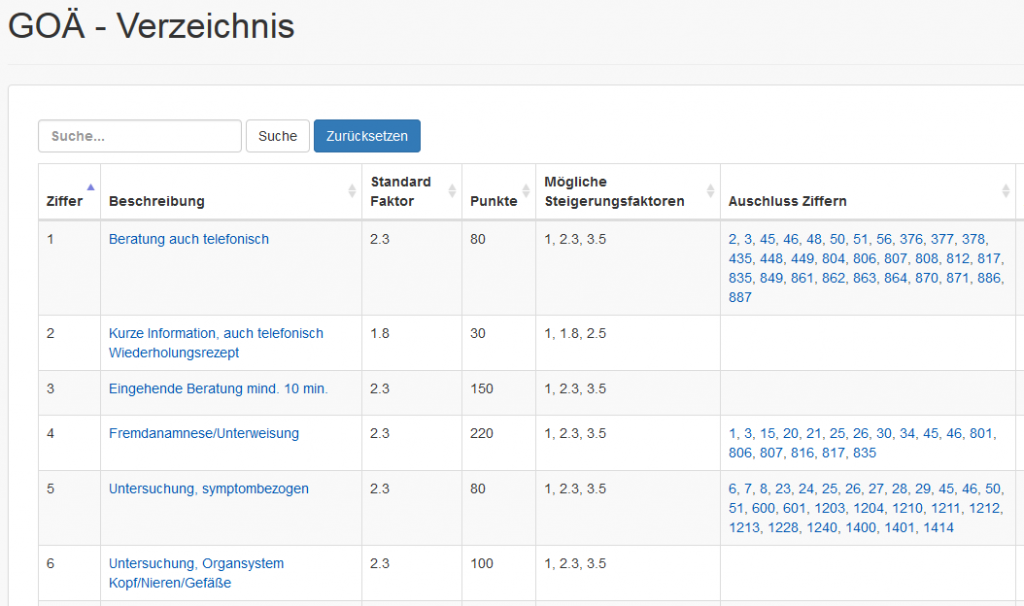Open Untersuchung, symptombezogen link

point(208,489)
